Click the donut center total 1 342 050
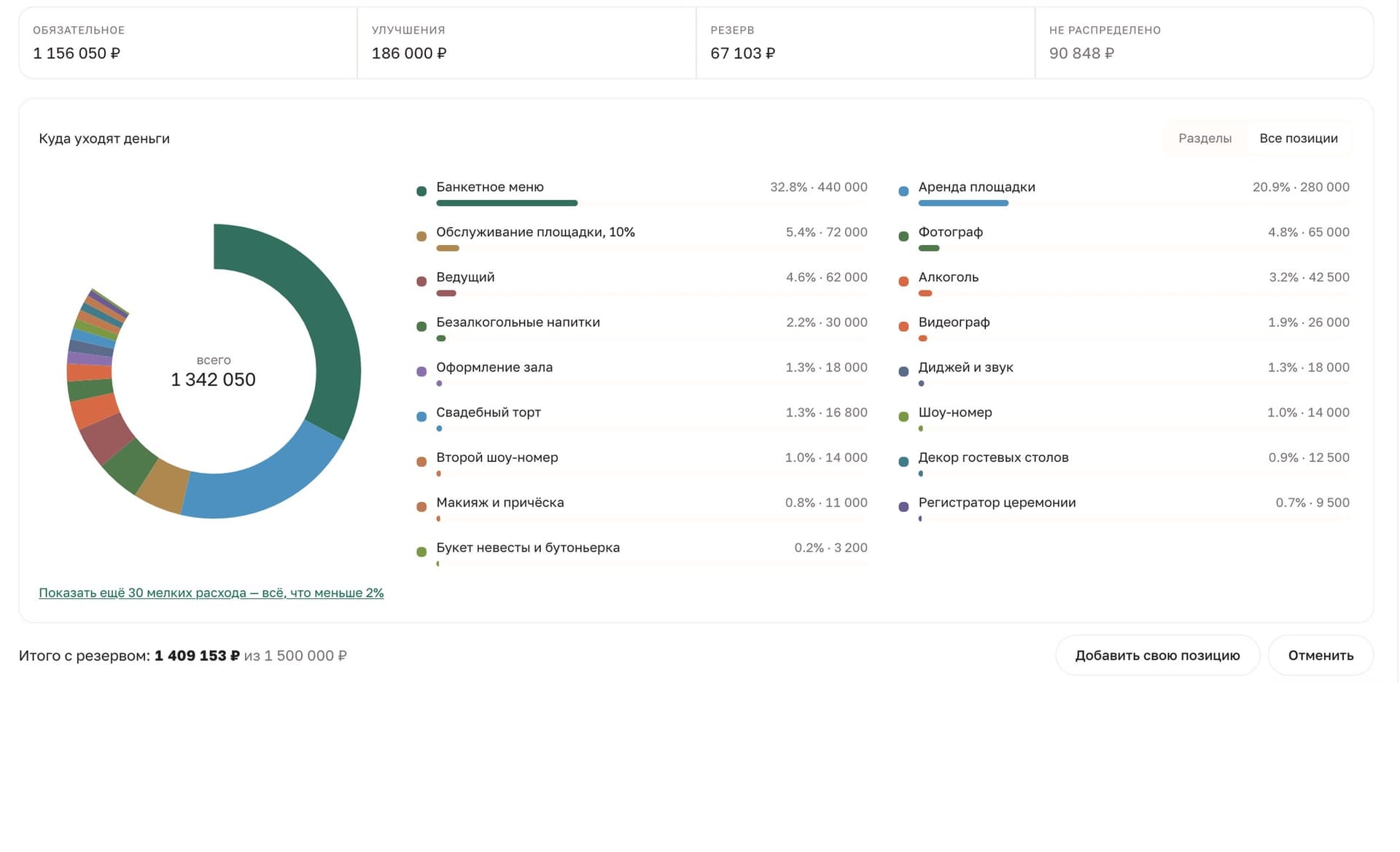This screenshot has height=852, width=1400. tap(213, 380)
